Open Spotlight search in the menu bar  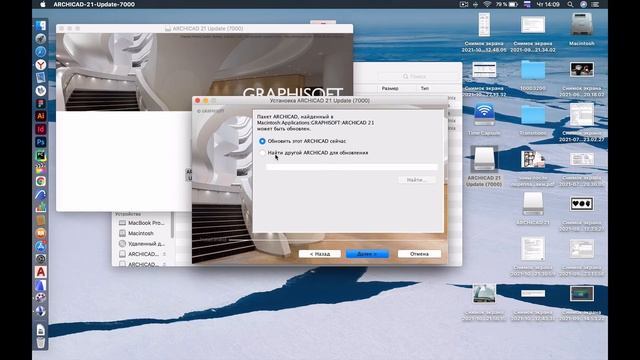pyautogui.click(x=570, y=4)
